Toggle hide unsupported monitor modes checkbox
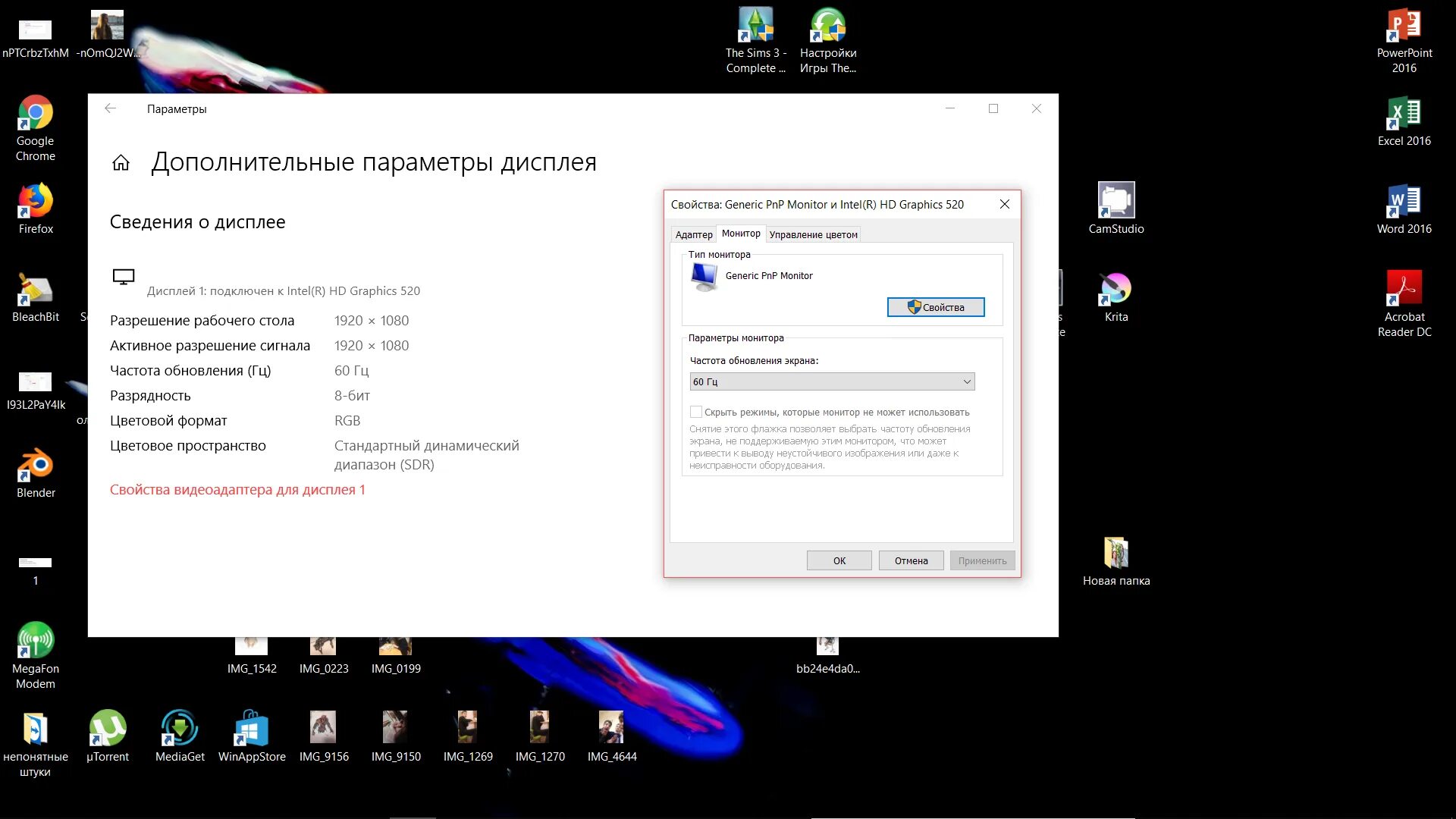 [695, 412]
